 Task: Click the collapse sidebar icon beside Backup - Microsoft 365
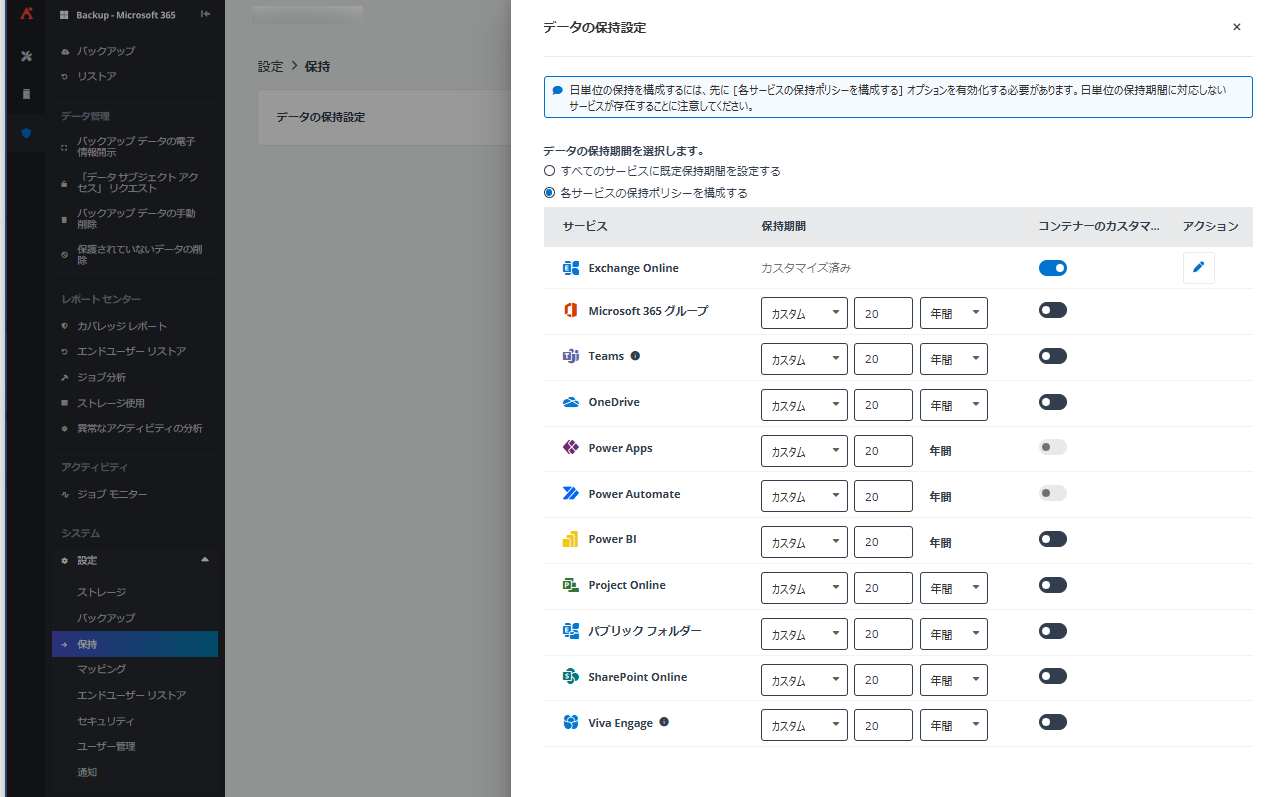click(205, 14)
